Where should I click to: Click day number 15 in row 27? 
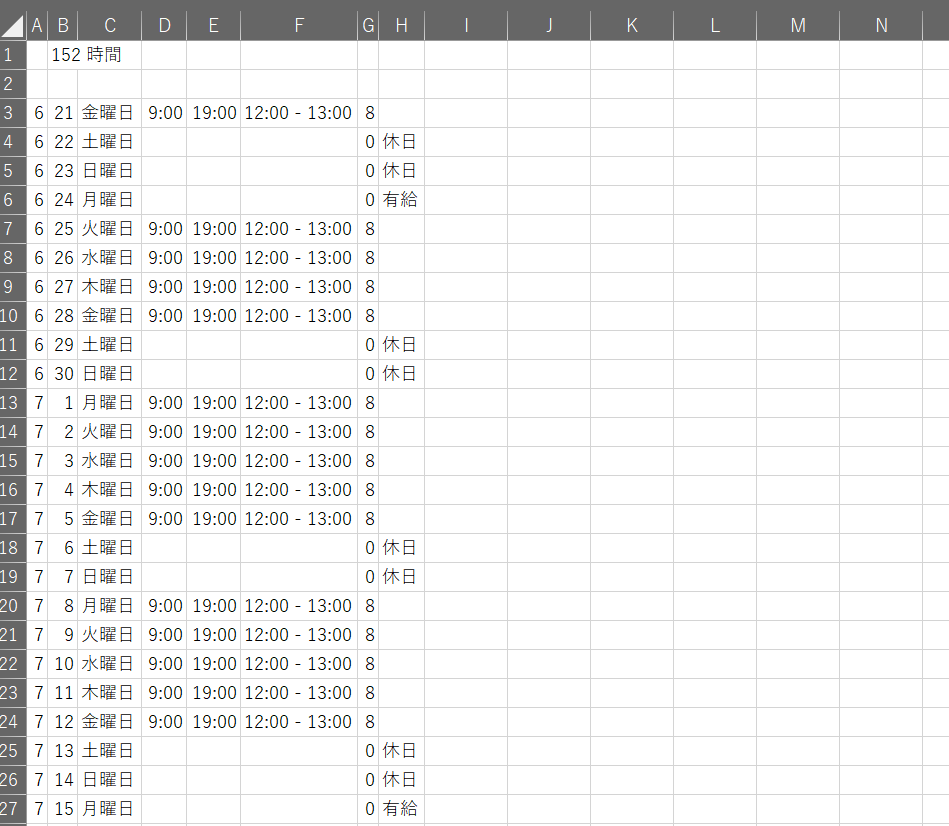[64, 809]
